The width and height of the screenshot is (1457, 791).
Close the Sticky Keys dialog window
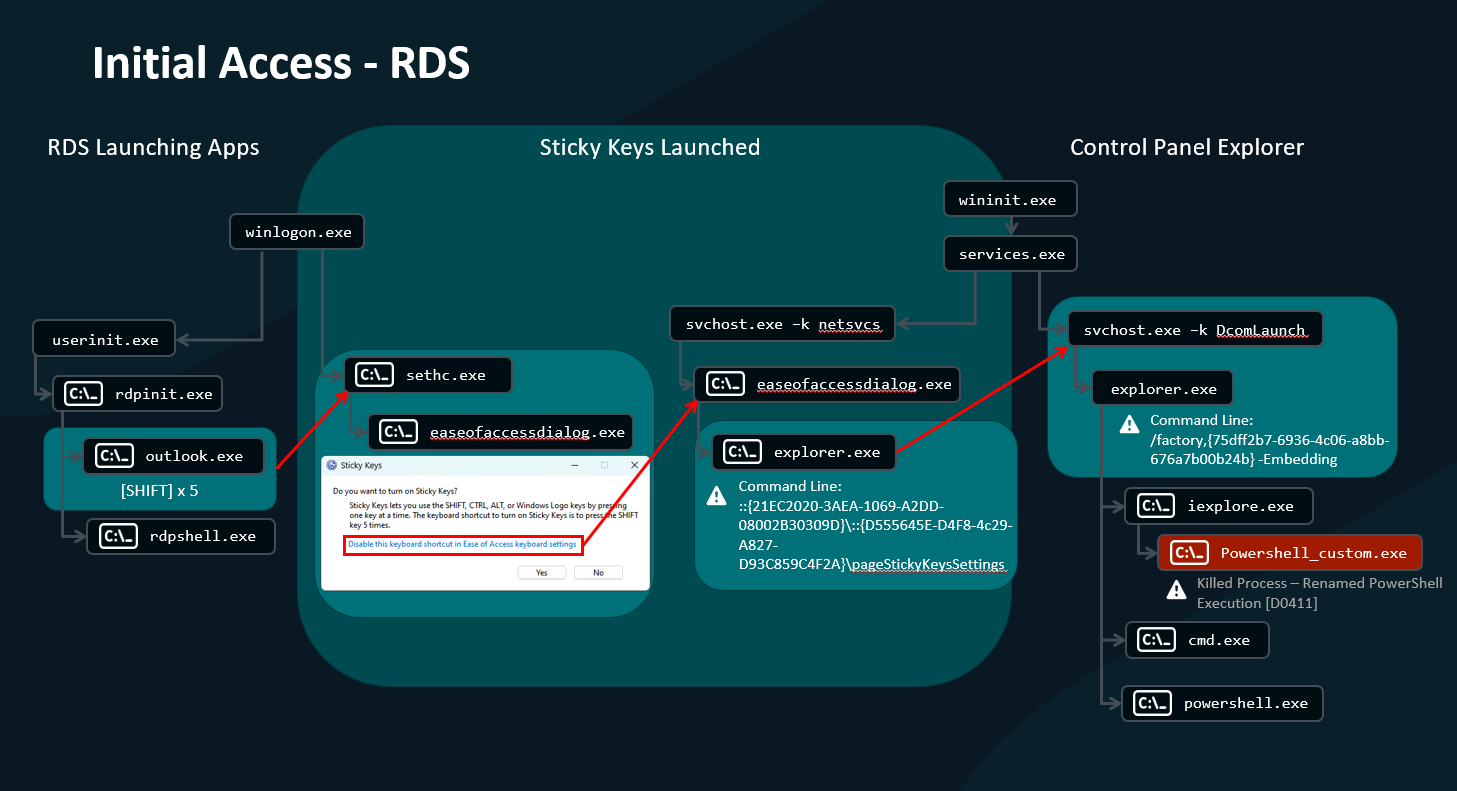point(634,466)
